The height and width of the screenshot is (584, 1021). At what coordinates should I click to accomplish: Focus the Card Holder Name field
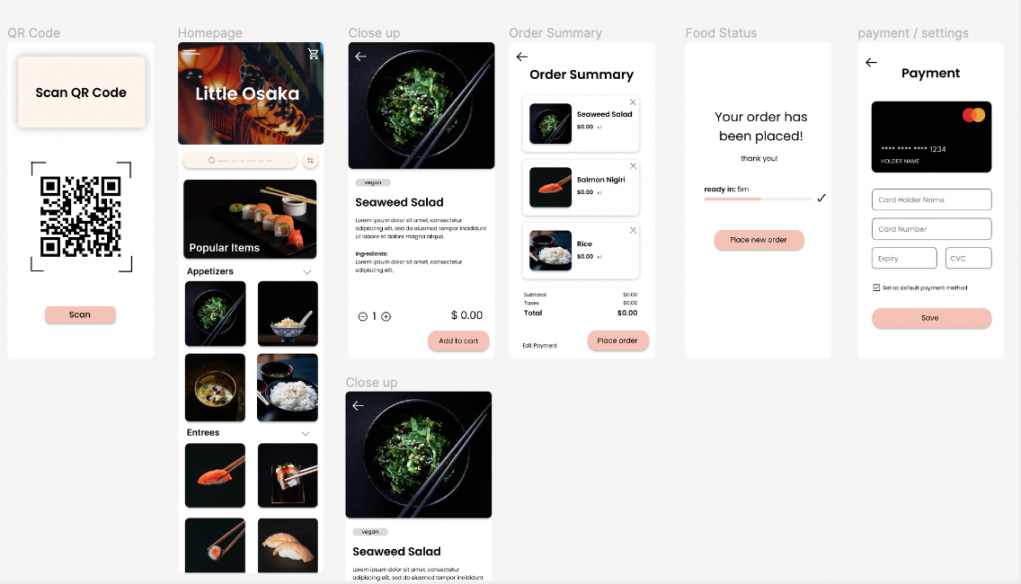pos(931,200)
